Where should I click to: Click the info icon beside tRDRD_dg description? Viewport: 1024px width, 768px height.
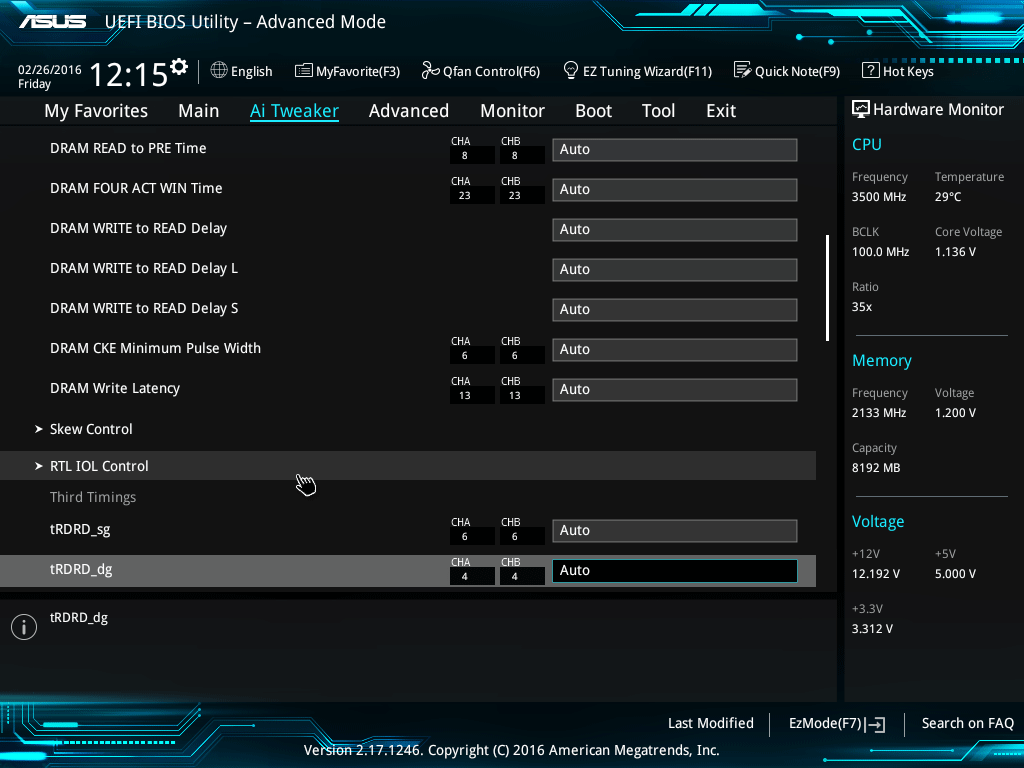click(23, 627)
